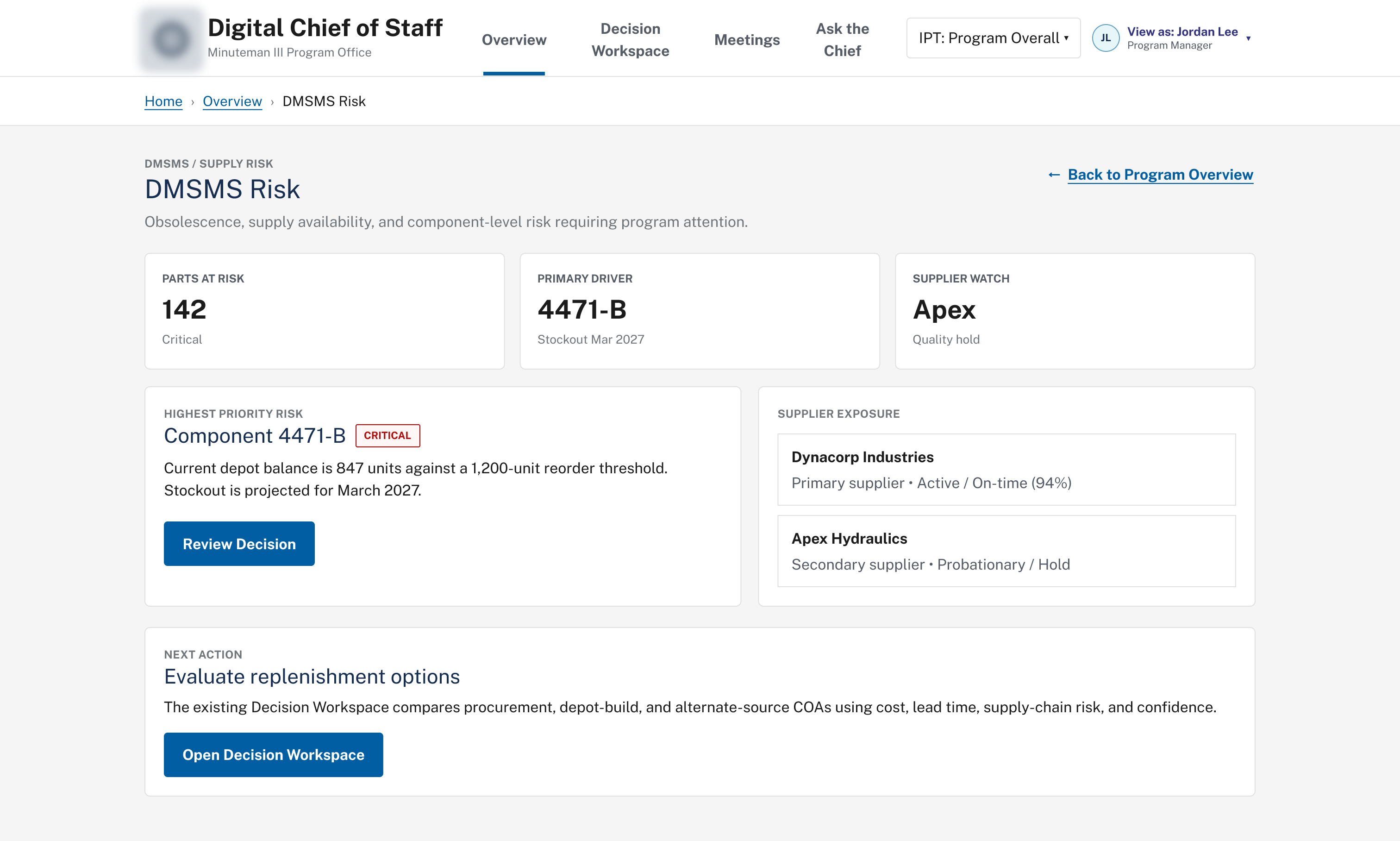Switch to the Overview tab

514,40
